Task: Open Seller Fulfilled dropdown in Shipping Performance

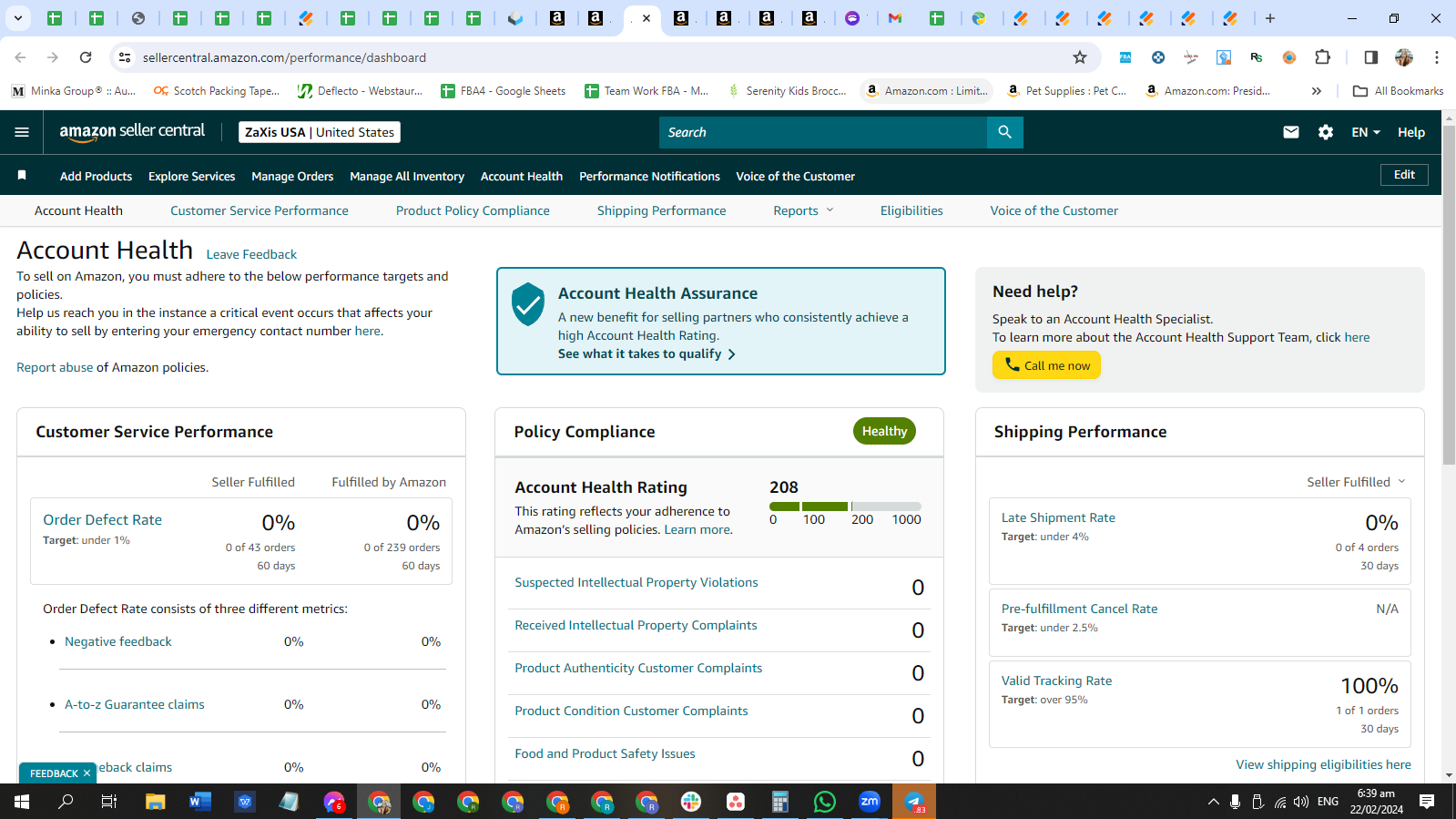Action: coord(1356,482)
